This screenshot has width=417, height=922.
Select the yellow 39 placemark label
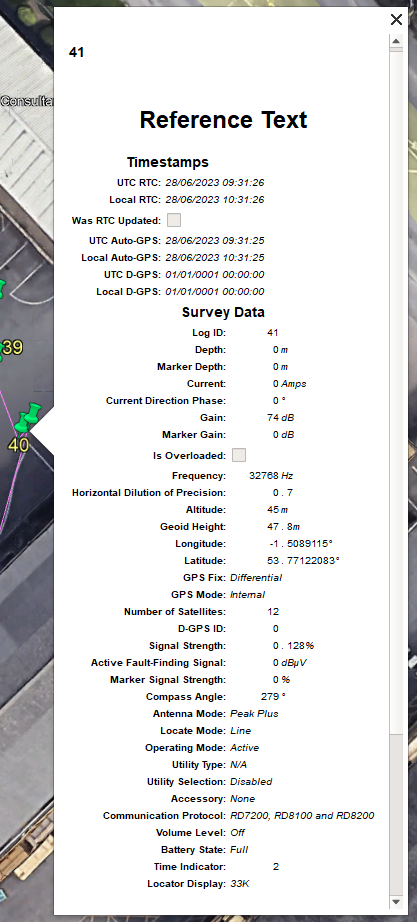click(x=13, y=348)
